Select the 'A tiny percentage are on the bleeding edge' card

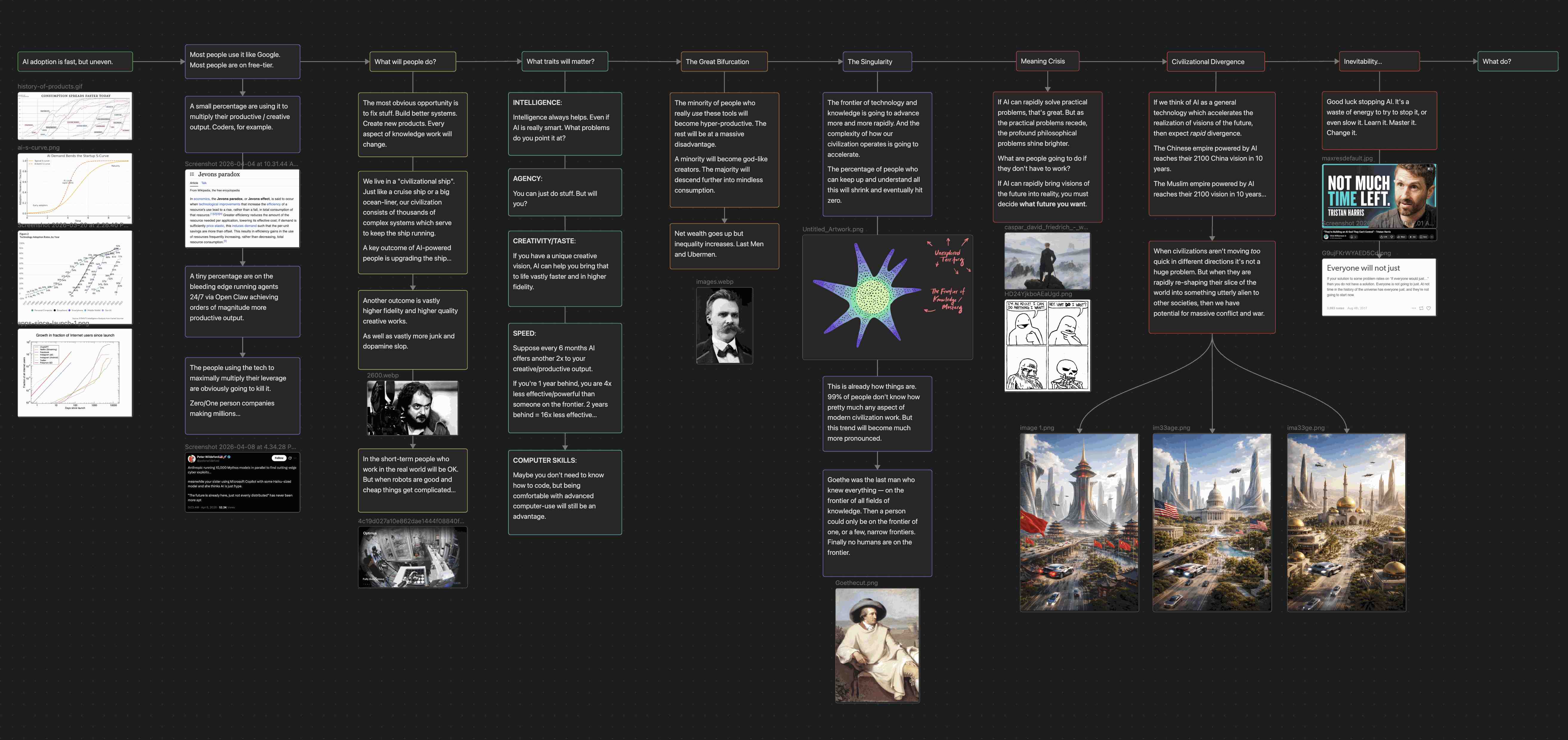coord(242,301)
